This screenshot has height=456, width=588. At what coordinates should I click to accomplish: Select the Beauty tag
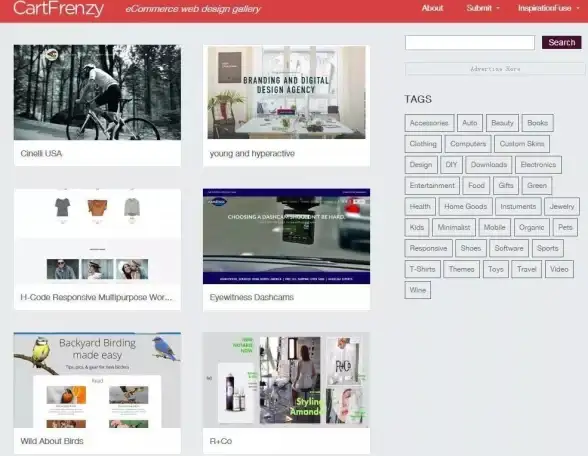tap(502, 123)
